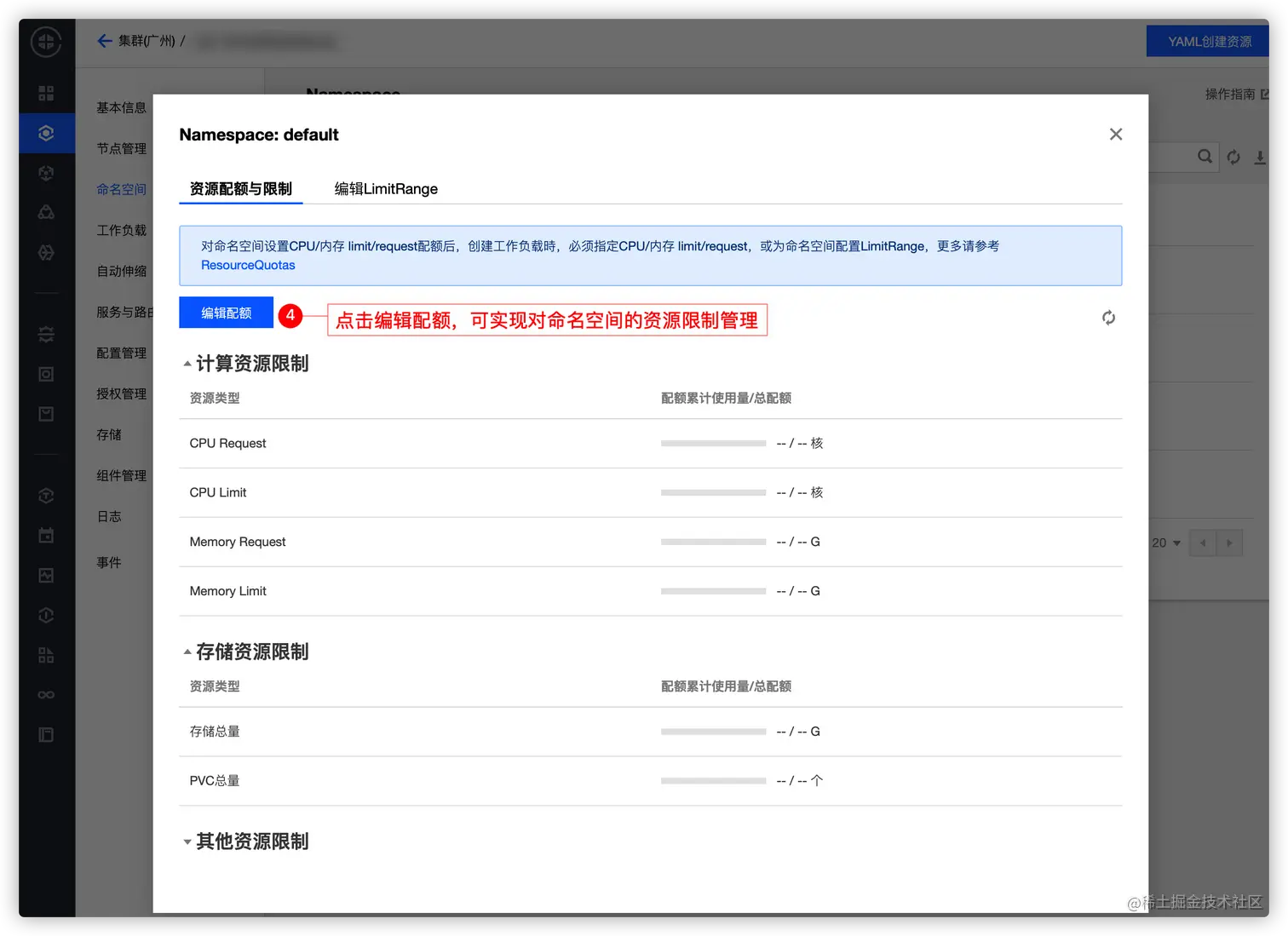Click the sliders-style sidebar icon

46,334
